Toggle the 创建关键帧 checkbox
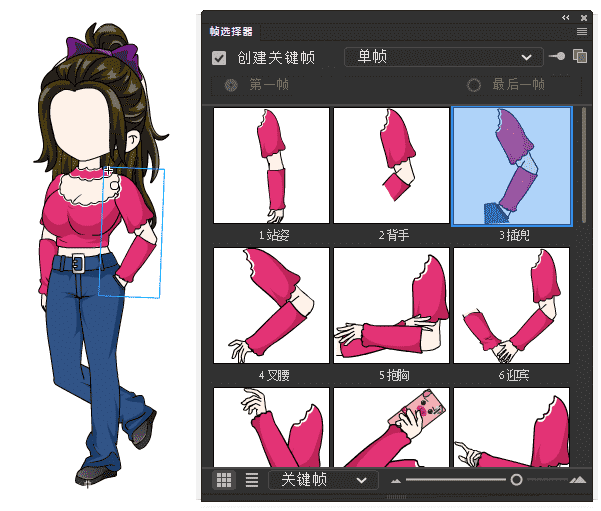601x511 pixels. click(x=219, y=58)
